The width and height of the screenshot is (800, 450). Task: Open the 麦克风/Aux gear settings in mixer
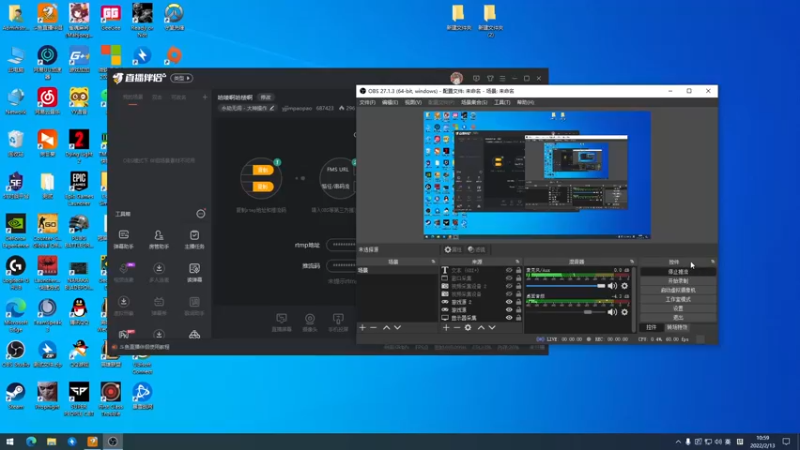point(624,286)
